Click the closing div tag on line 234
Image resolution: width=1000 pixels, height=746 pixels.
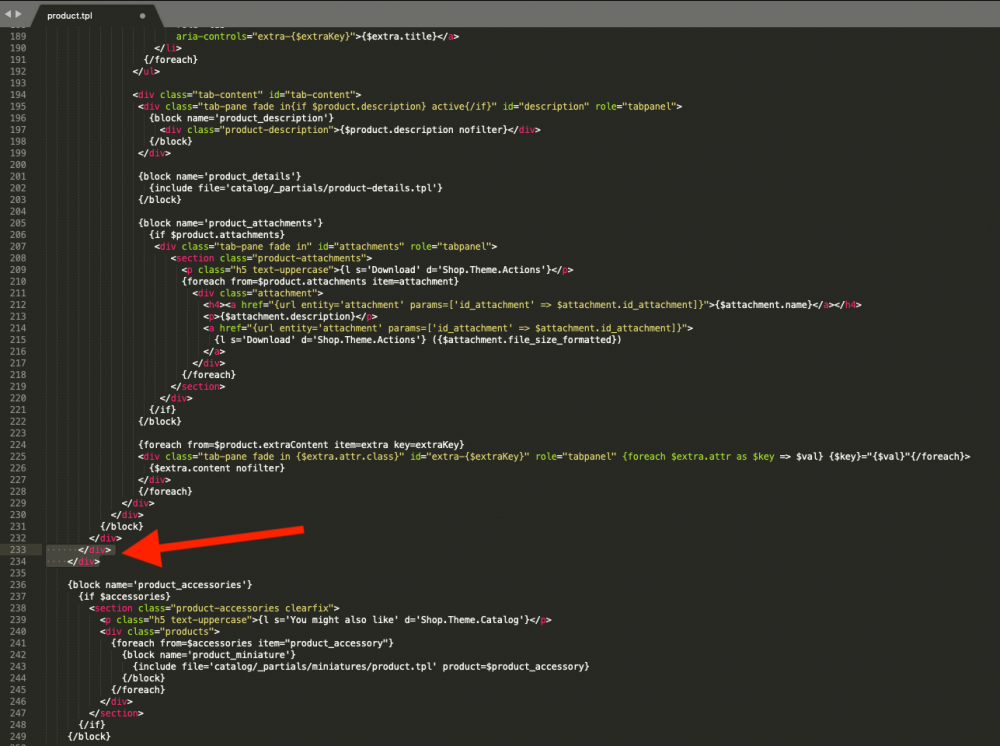pos(84,561)
